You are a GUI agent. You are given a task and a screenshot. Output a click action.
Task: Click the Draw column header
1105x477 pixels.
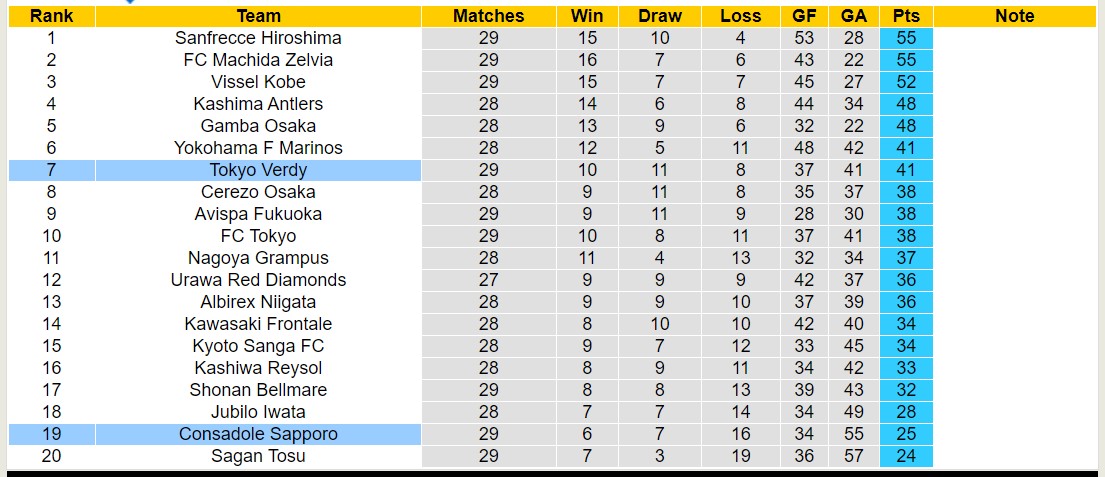click(660, 16)
